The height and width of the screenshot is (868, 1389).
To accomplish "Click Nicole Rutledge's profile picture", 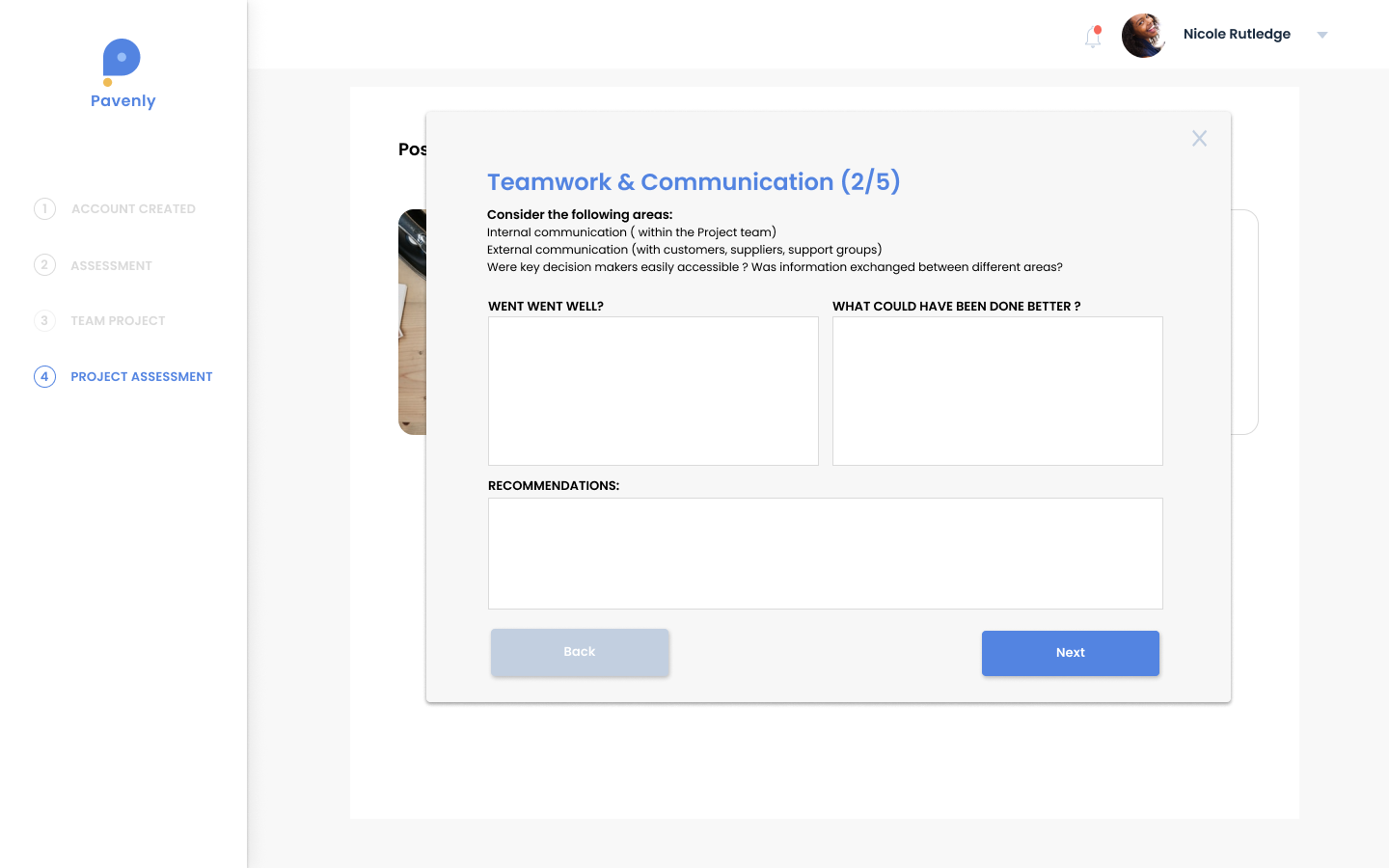I will pyautogui.click(x=1143, y=35).
